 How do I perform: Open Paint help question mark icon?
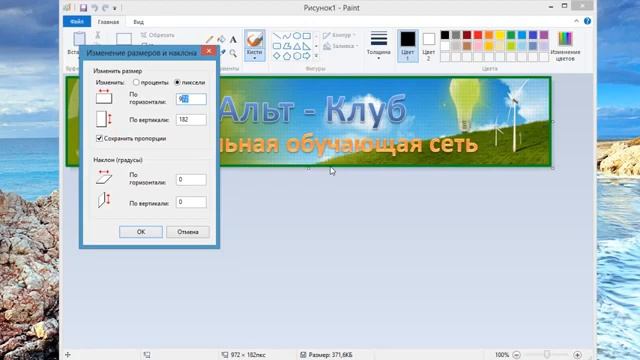pyautogui.click(x=587, y=21)
